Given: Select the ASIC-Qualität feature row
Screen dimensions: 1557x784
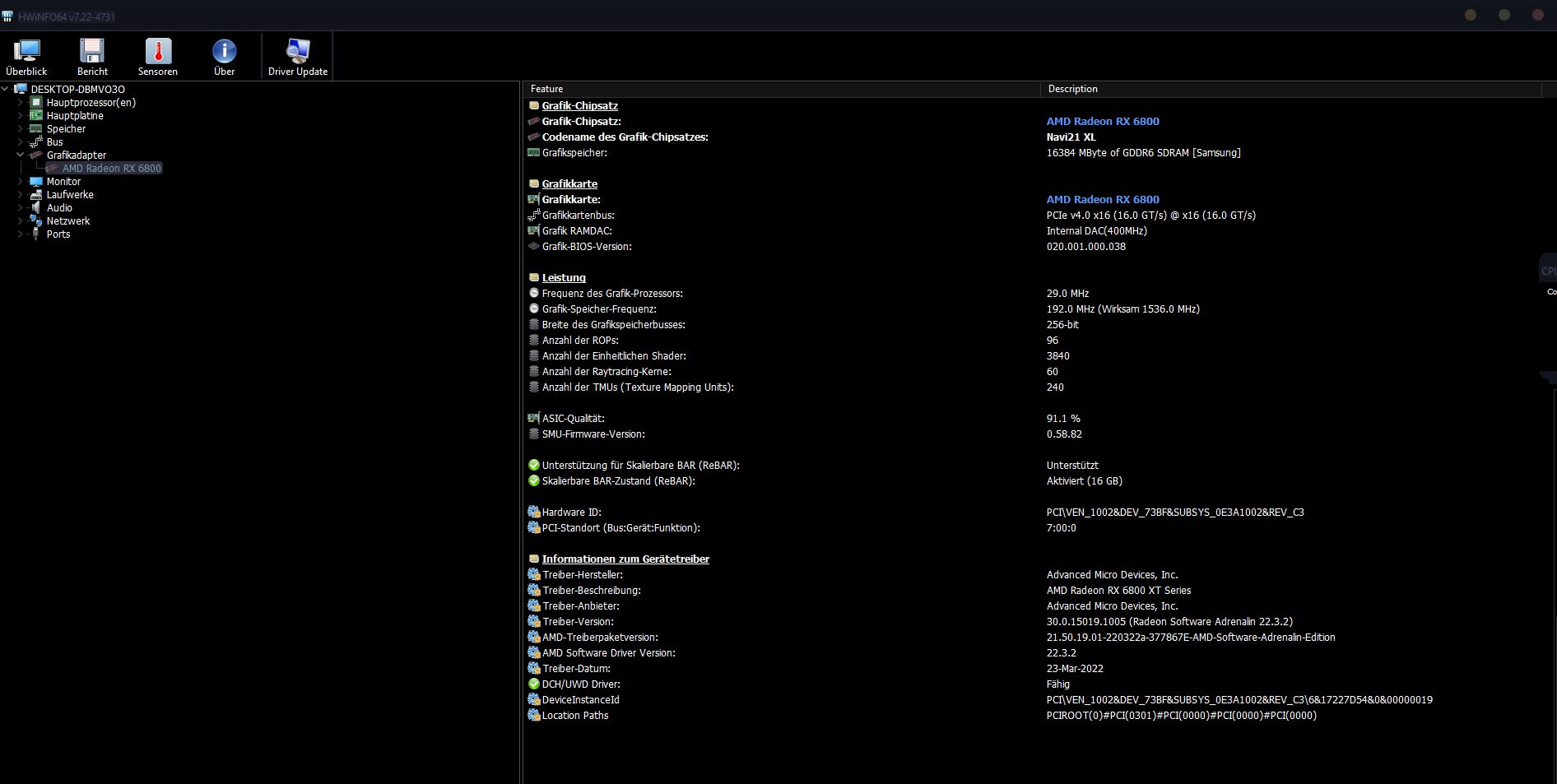Looking at the screenshot, I should (1034, 419).
